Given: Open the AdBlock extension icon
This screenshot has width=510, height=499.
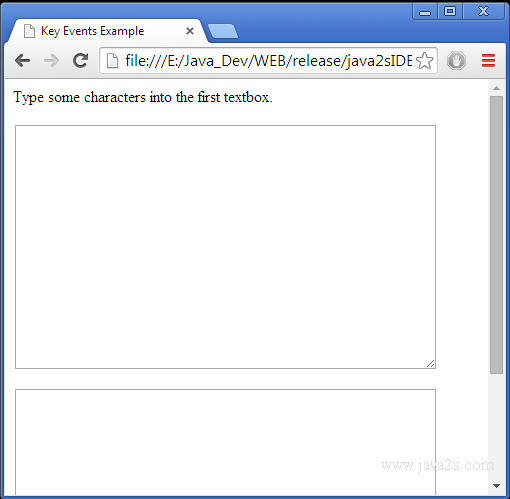Looking at the screenshot, I should [456, 61].
